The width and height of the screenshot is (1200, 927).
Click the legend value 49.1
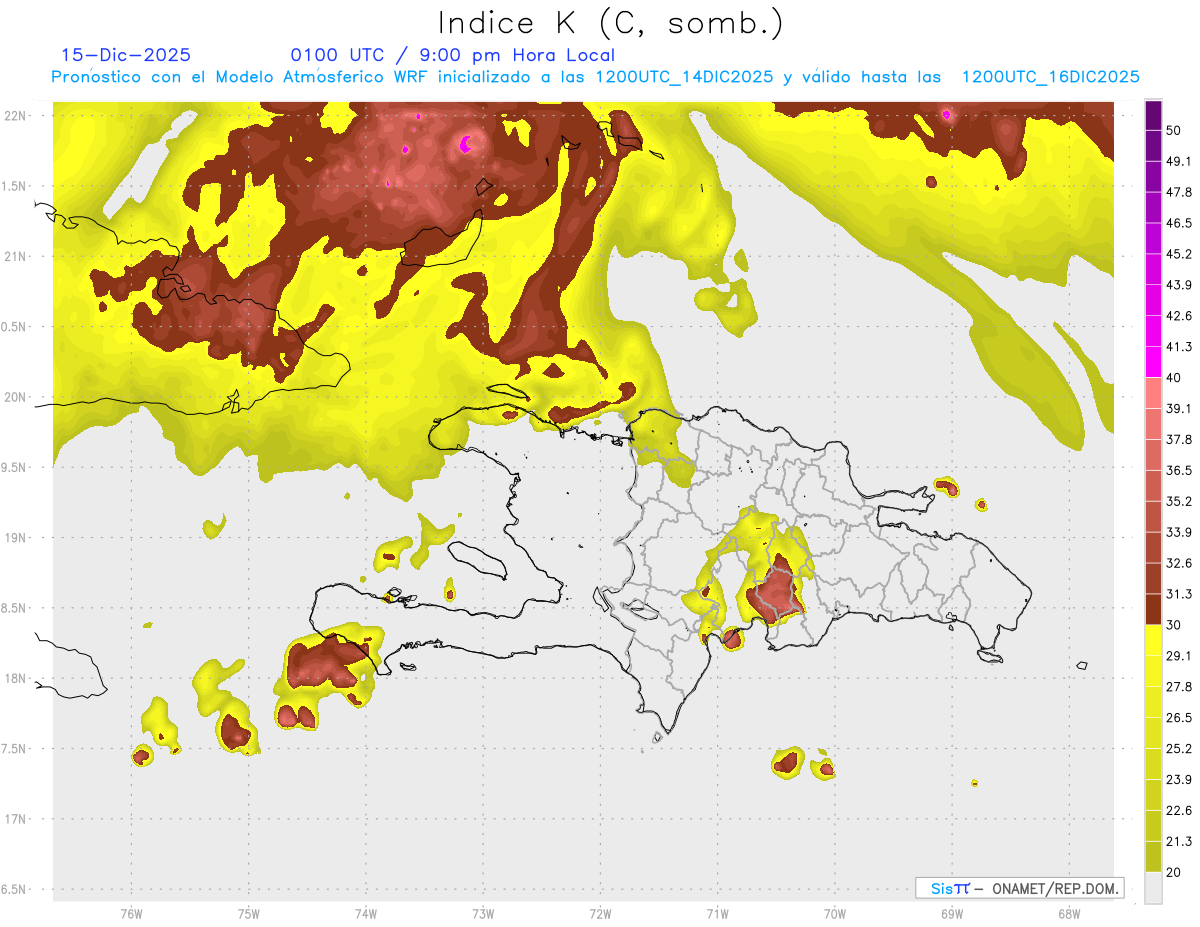coord(1179,161)
